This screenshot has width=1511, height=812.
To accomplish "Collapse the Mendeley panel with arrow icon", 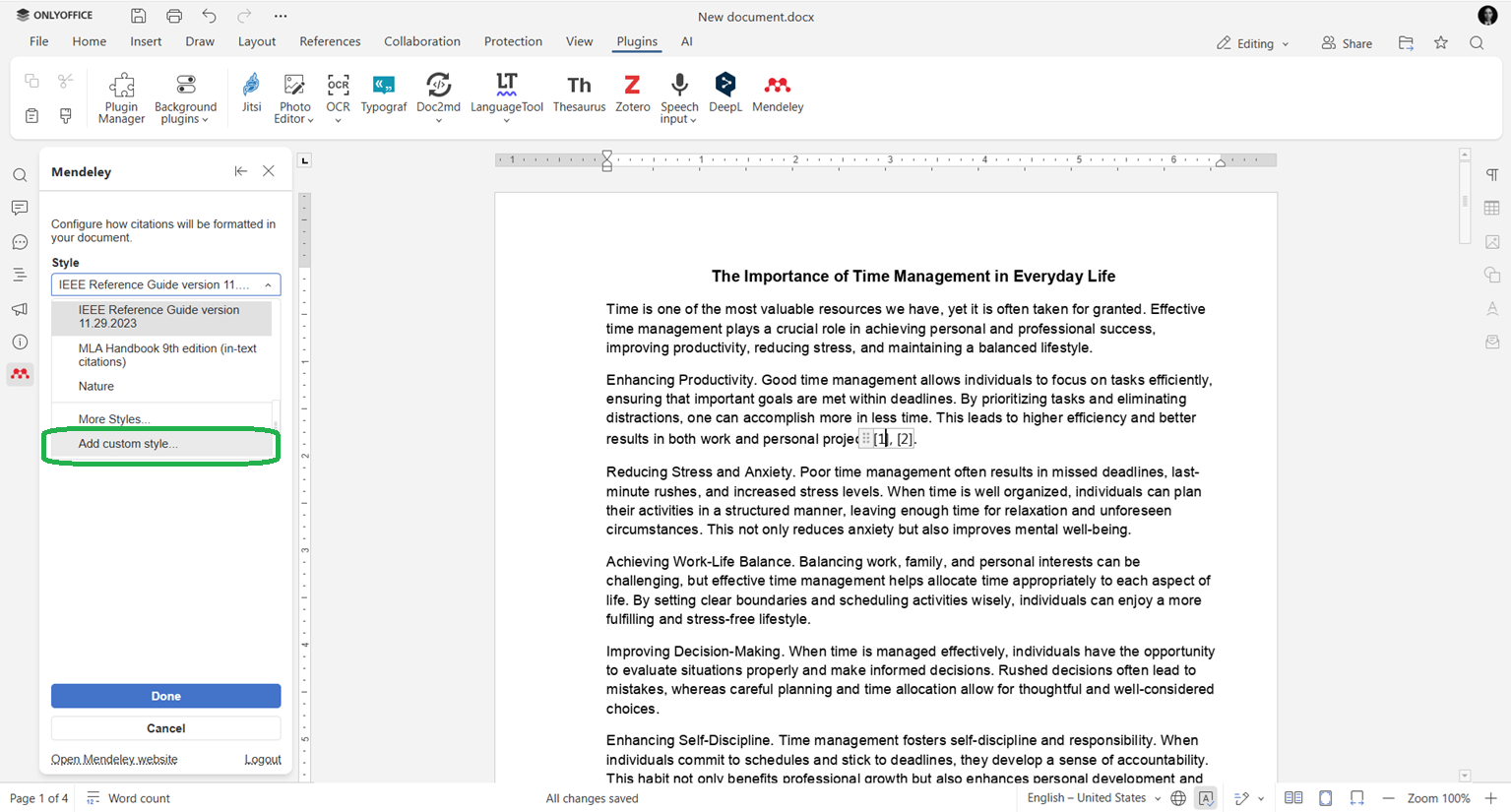I will point(240,171).
